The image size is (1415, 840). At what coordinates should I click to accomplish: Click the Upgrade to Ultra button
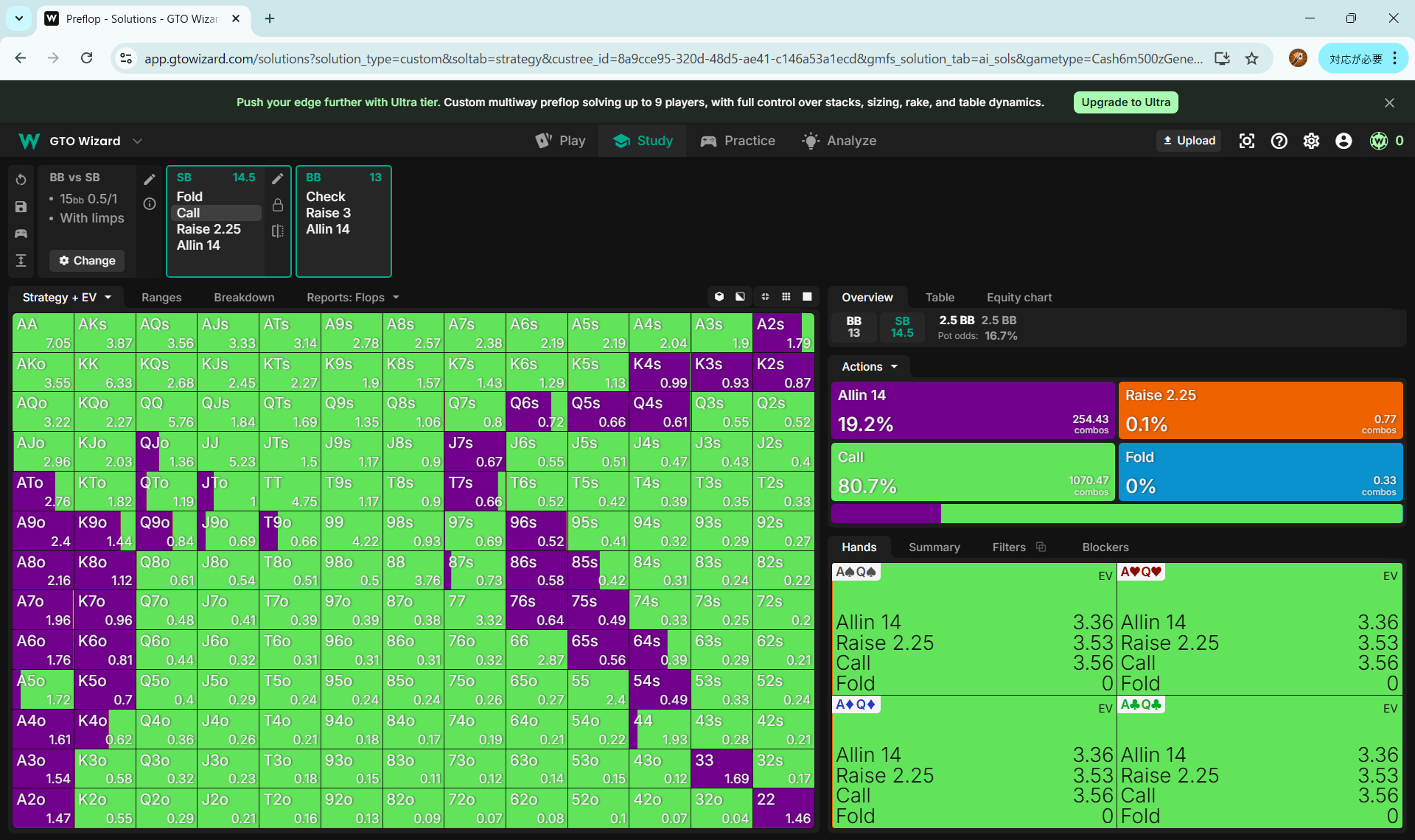tap(1125, 102)
